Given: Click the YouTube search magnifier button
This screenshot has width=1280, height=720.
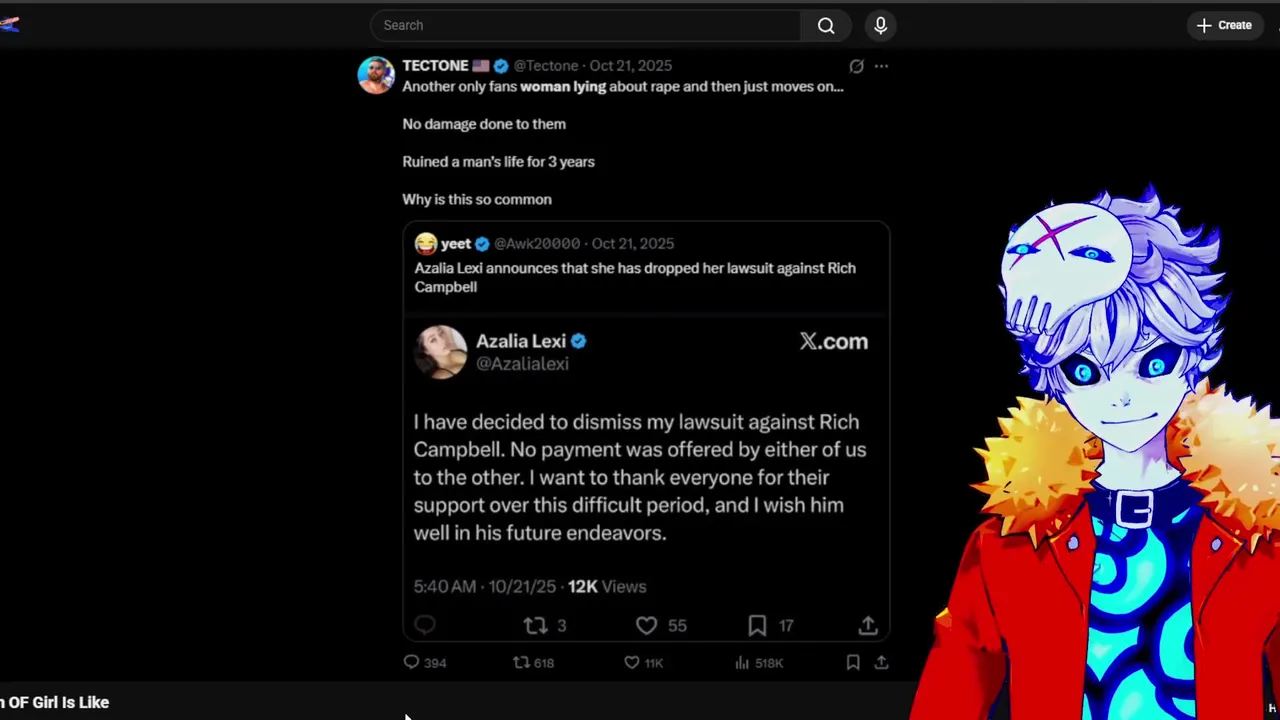Looking at the screenshot, I should pos(826,25).
